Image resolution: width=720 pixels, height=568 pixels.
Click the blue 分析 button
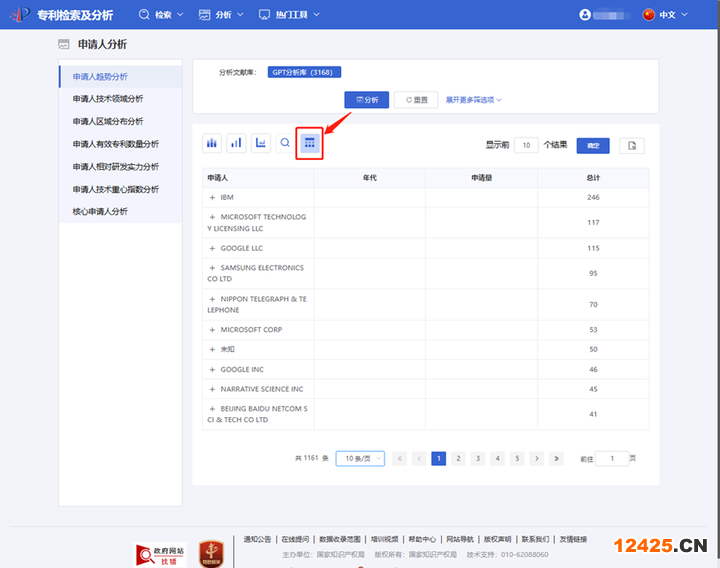pyautogui.click(x=366, y=100)
